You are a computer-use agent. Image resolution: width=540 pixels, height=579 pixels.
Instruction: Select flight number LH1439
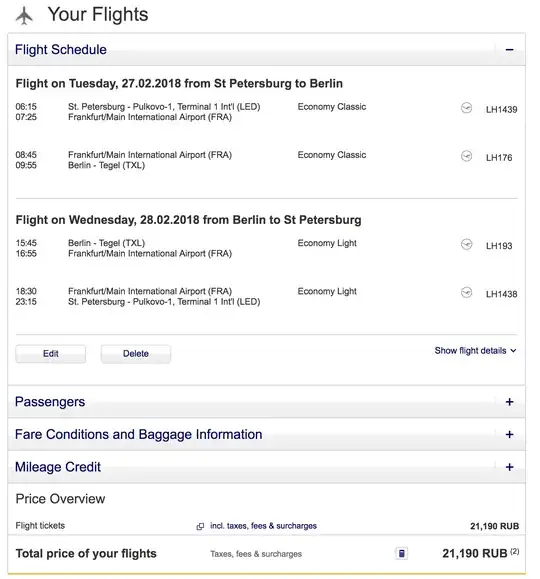point(501,109)
